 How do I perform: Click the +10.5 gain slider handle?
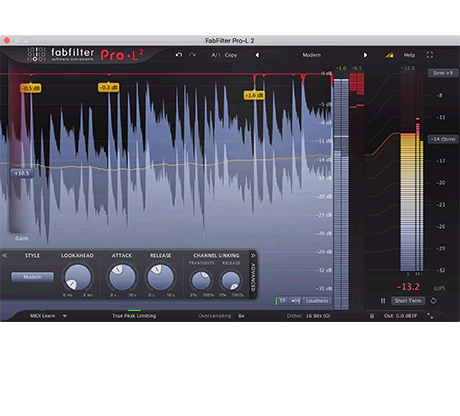22,173
